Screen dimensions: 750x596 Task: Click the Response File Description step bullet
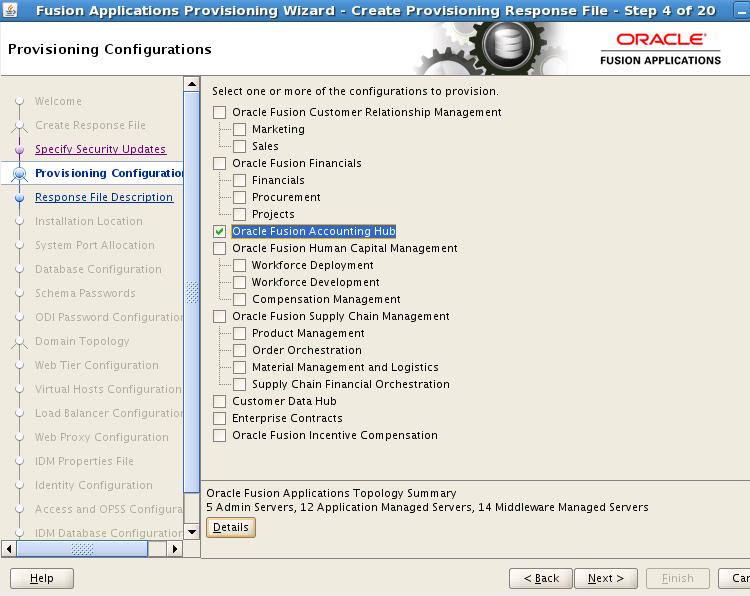click(19, 197)
